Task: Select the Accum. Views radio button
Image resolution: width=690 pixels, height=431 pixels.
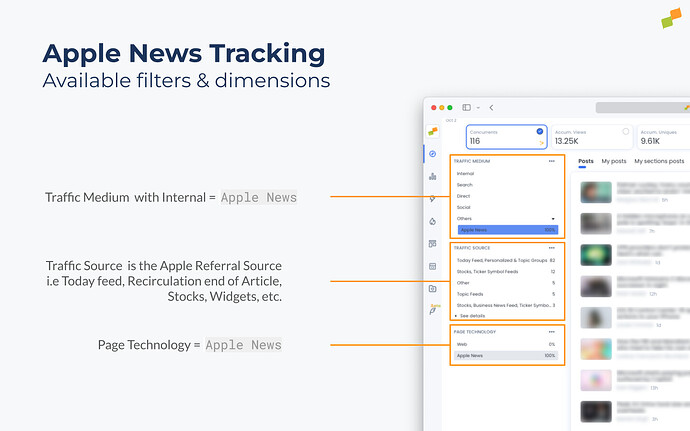Action: pyautogui.click(x=625, y=131)
